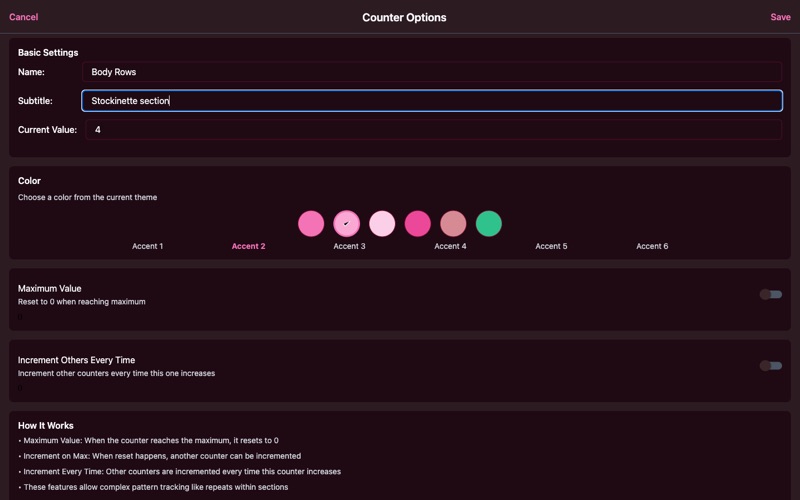The width and height of the screenshot is (800, 500).
Task: Select the Accent 6 label
Action: [x=652, y=246]
